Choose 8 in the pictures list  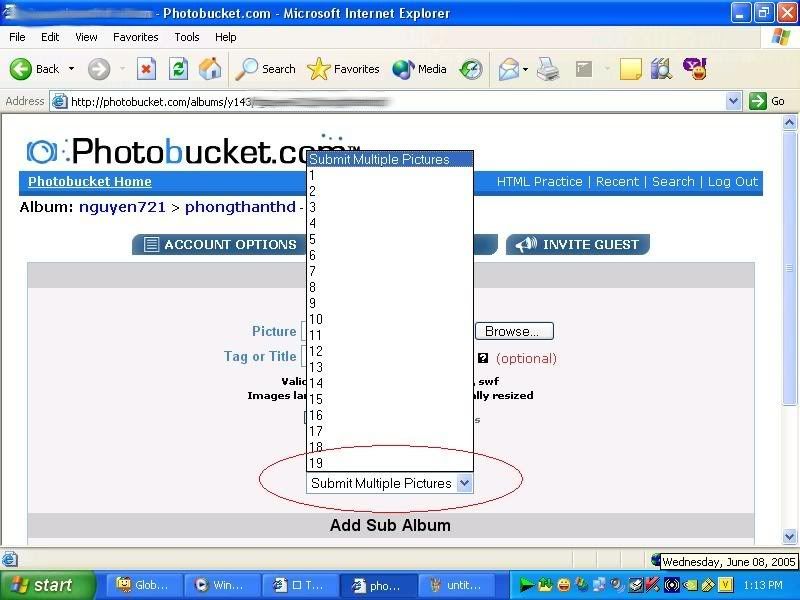point(390,287)
